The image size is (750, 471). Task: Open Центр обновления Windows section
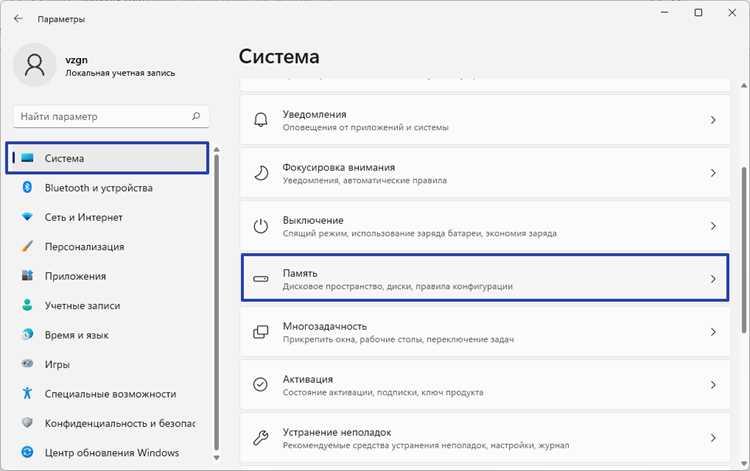pos(108,452)
